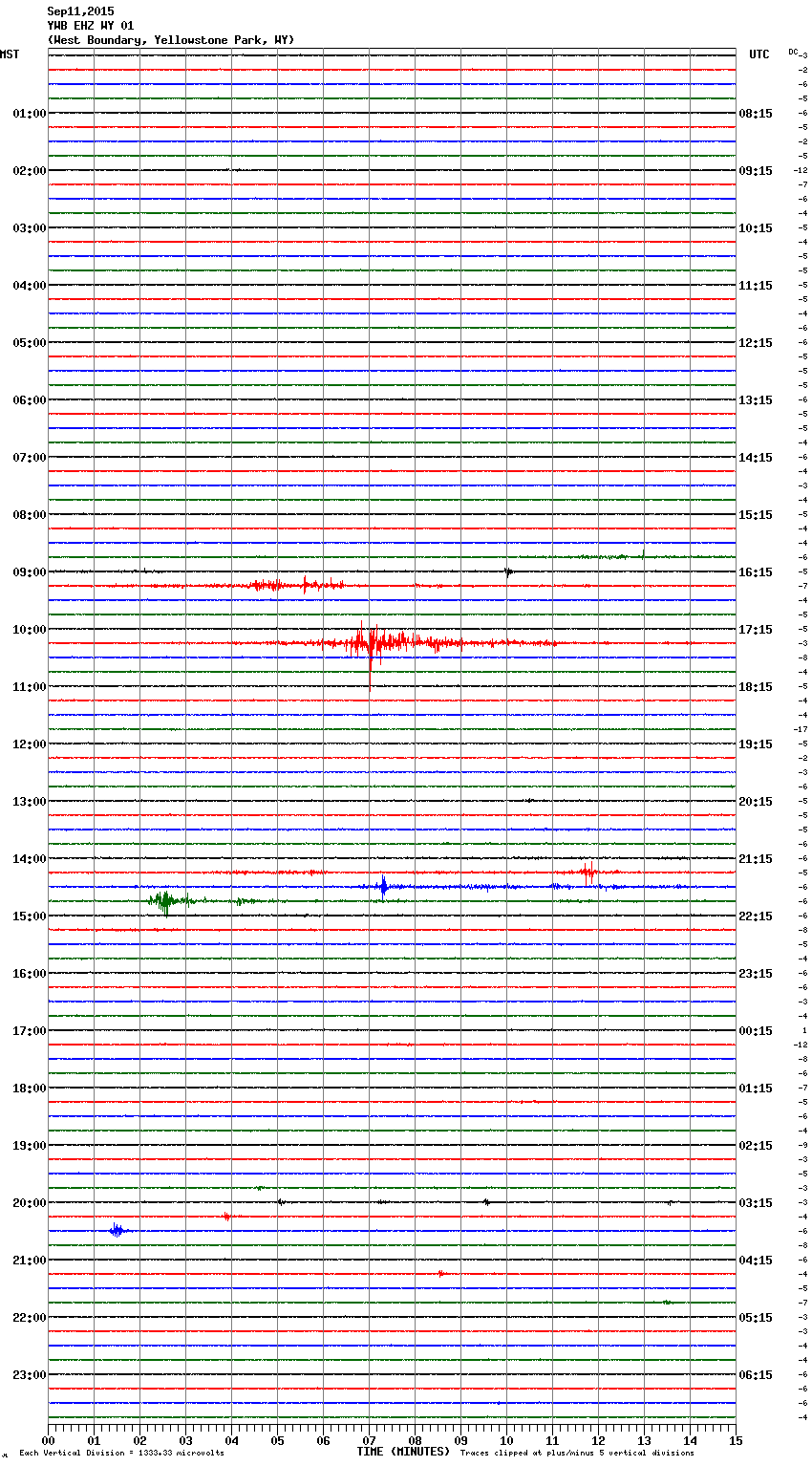Click the date text 'Sep11,2015'
Viewport: 812px width, 1466px height.
[x=80, y=11]
